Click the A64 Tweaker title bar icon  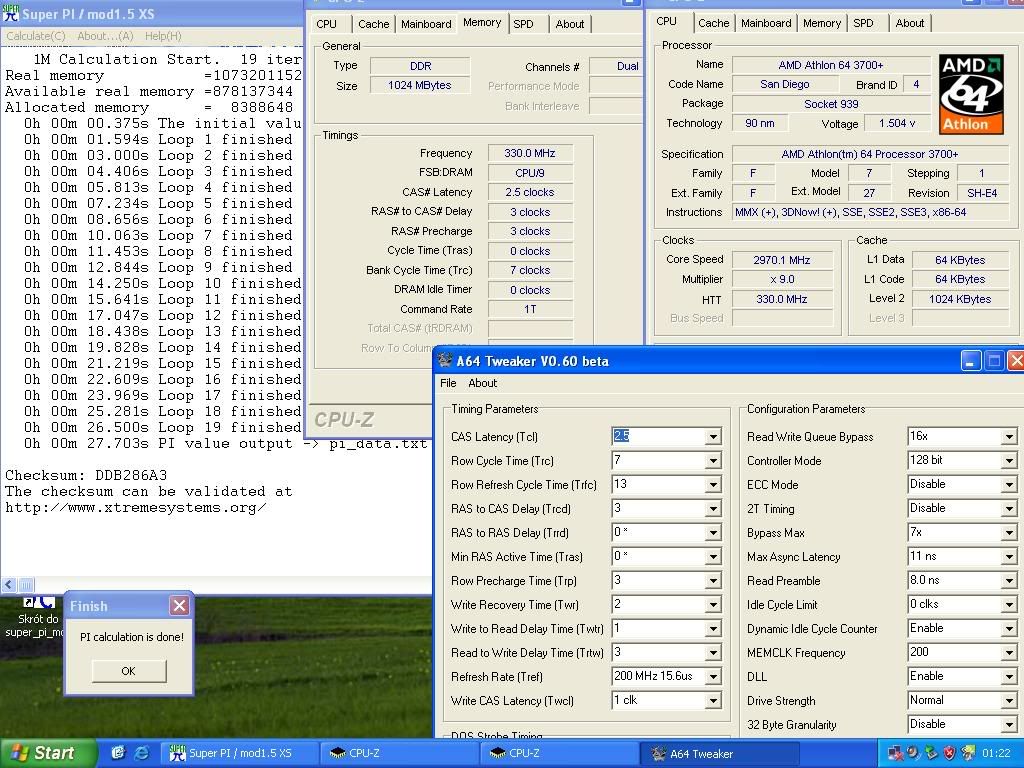click(445, 360)
